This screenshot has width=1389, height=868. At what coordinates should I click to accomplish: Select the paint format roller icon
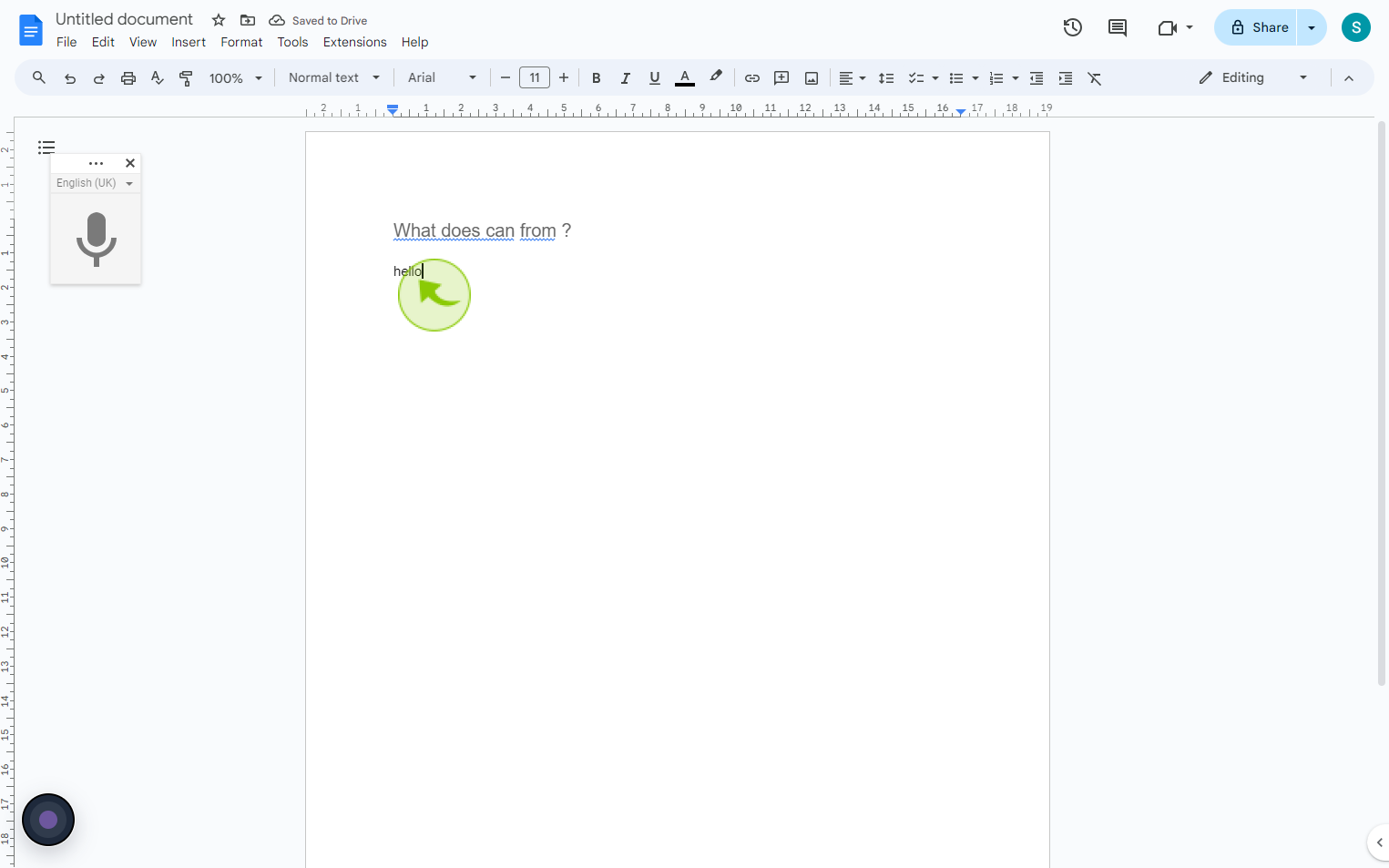point(186,78)
